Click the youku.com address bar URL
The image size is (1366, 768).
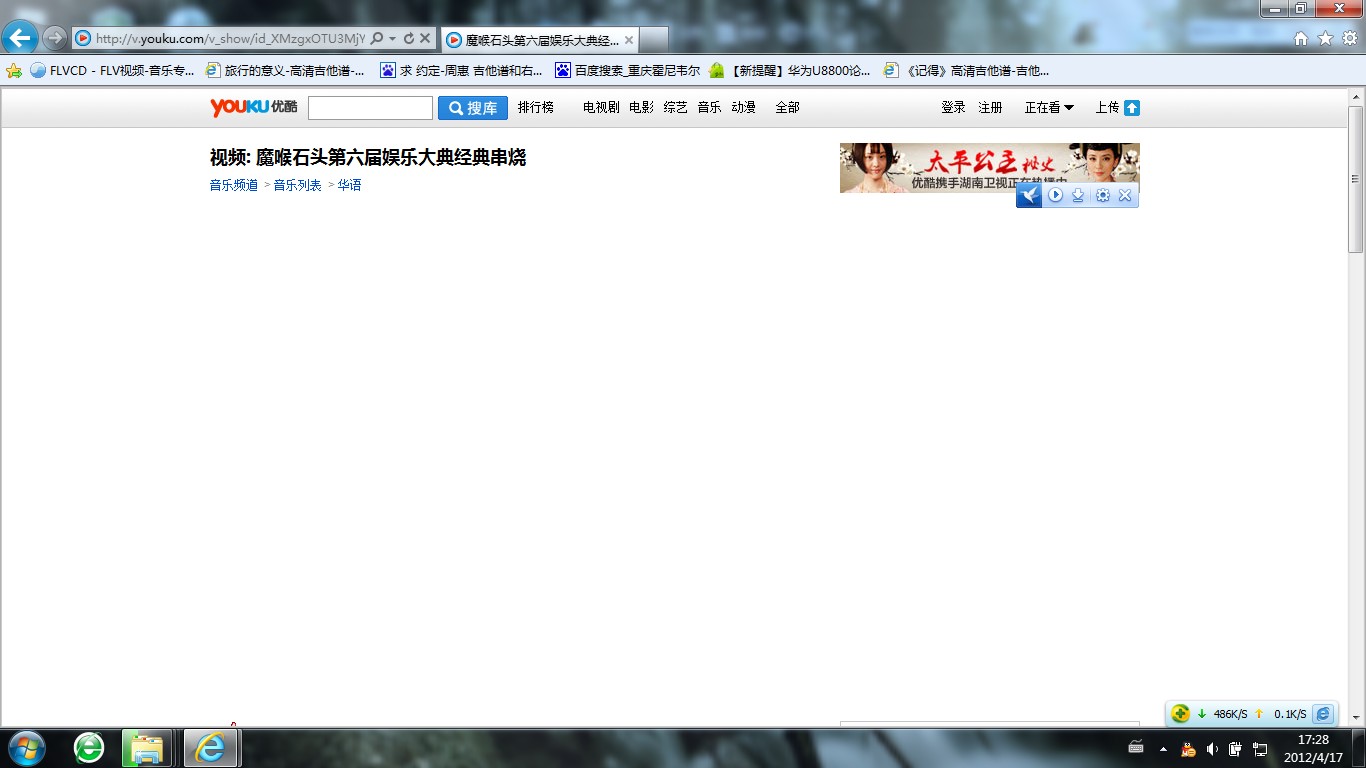coord(230,38)
